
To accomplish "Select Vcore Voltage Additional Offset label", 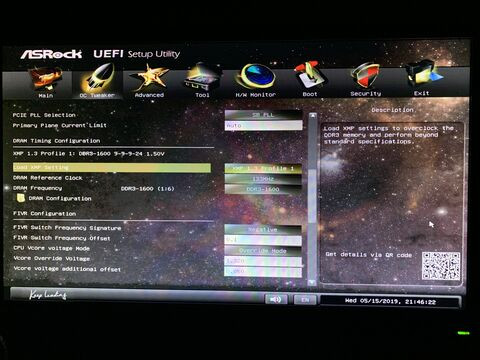I will pyautogui.click(x=67, y=269).
